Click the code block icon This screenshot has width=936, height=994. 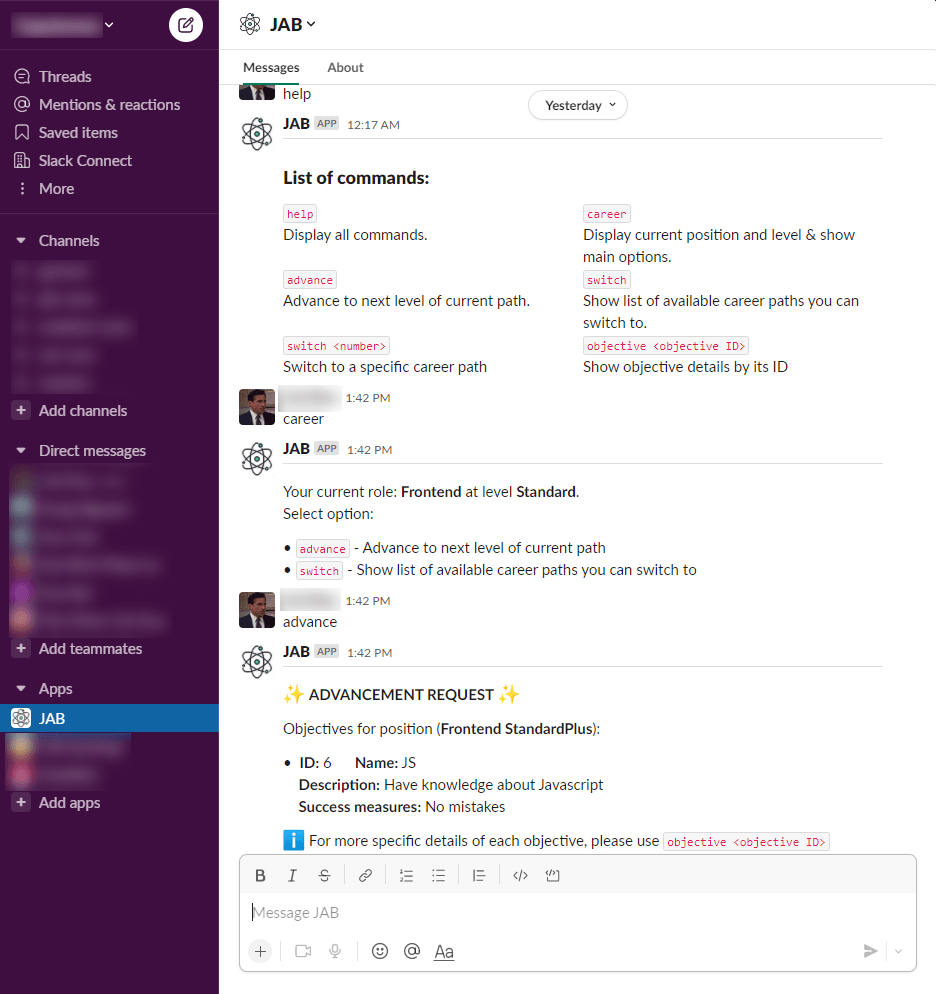pos(553,875)
